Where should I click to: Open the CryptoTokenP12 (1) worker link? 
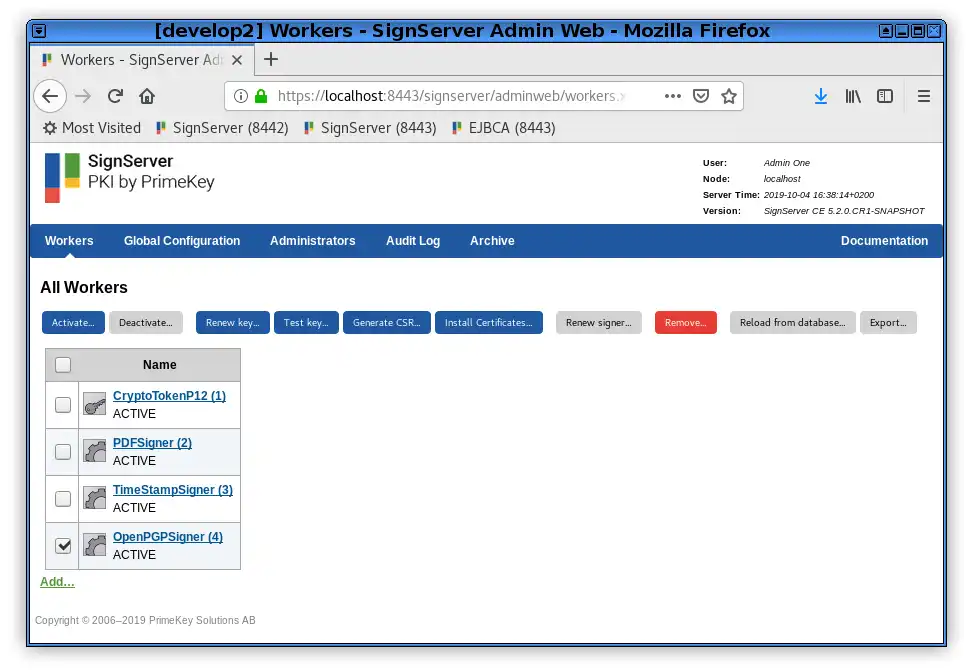click(169, 395)
